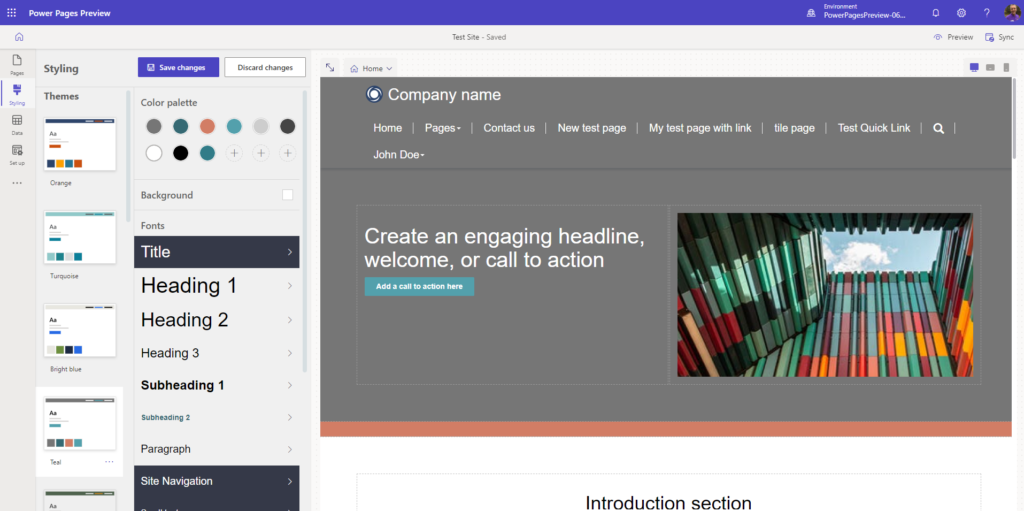1024x511 pixels.
Task: Expand the Heading 3 font settings
Action: (217, 353)
